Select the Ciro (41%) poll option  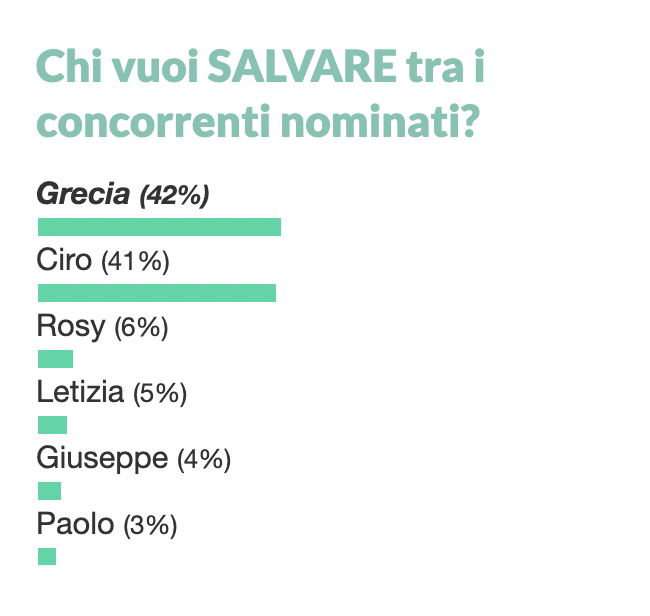coord(103,261)
